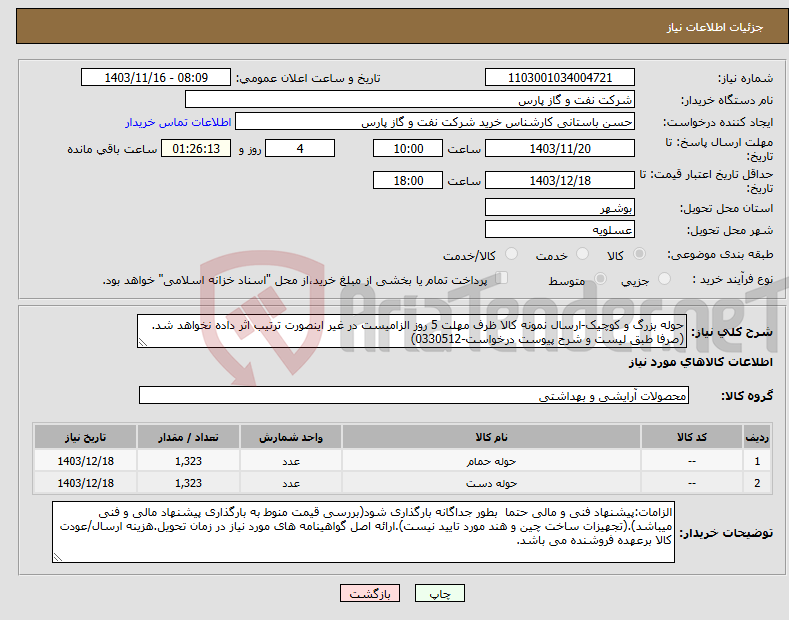Click the response deadline date 1403/11/20

(x=560, y=148)
